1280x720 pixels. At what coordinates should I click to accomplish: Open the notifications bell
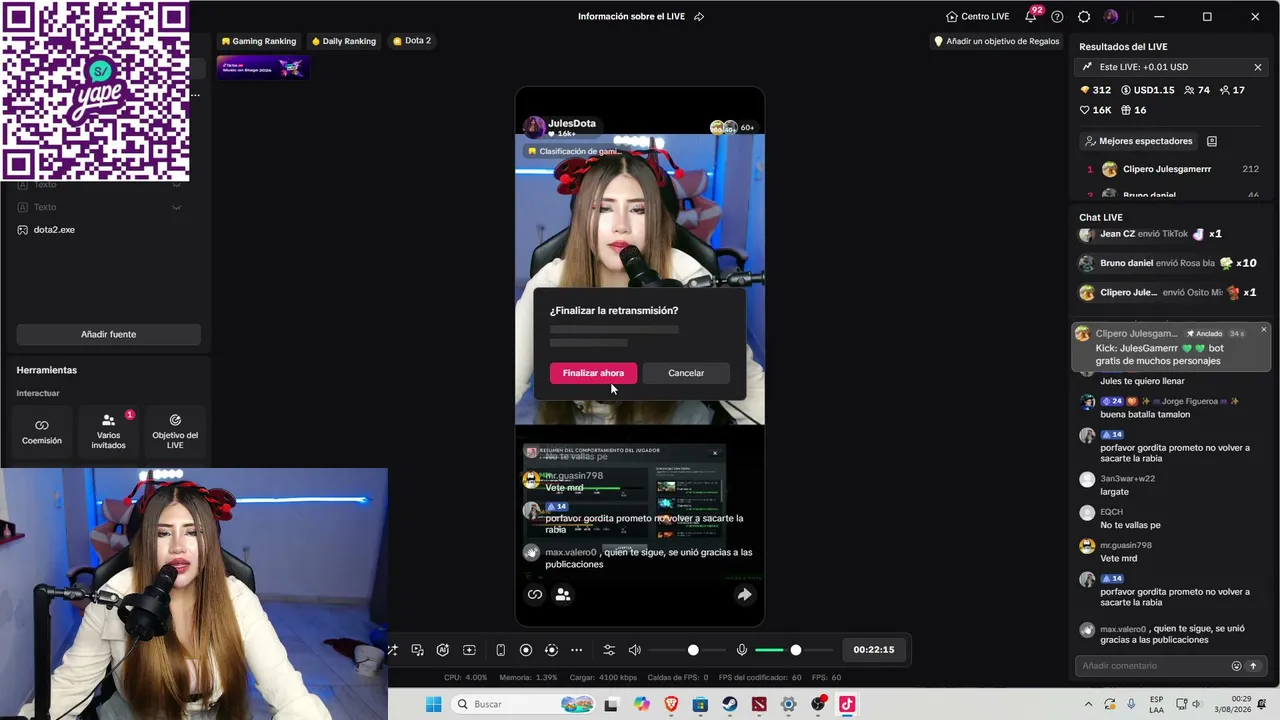tap(1031, 17)
